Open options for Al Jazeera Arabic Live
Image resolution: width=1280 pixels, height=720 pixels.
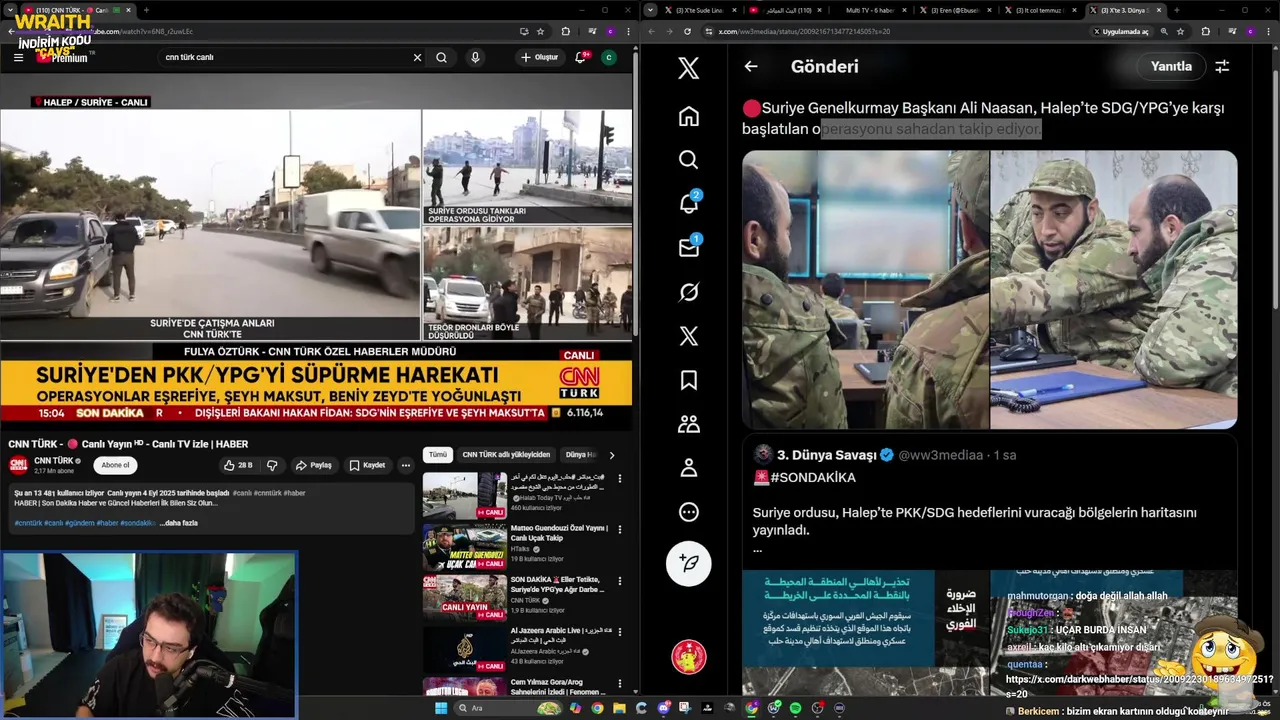point(620,632)
